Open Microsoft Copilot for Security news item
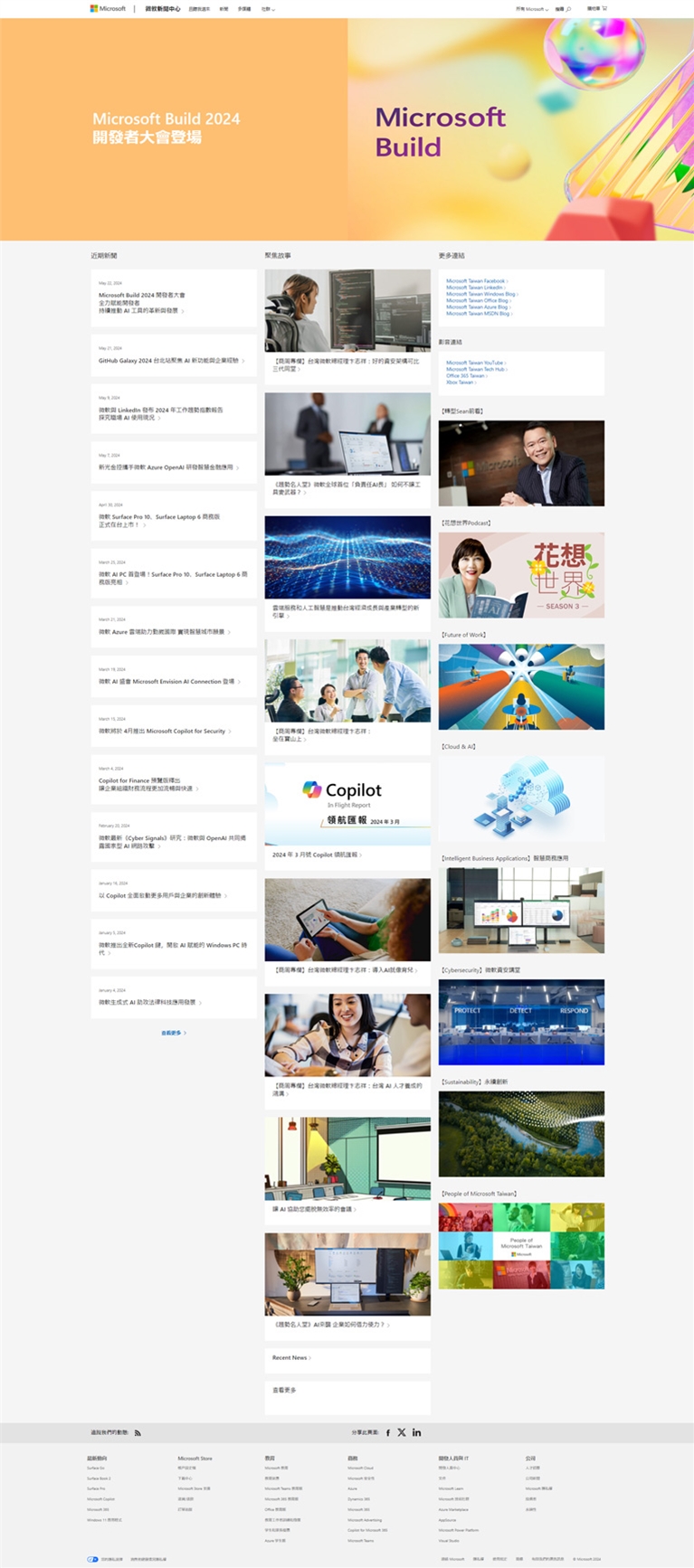 pos(174,726)
